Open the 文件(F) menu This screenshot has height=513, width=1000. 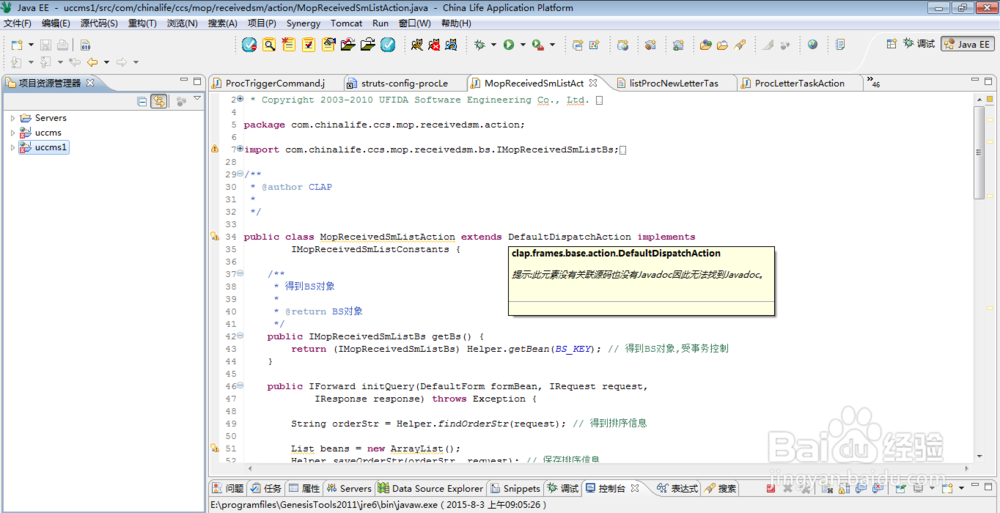17,23
